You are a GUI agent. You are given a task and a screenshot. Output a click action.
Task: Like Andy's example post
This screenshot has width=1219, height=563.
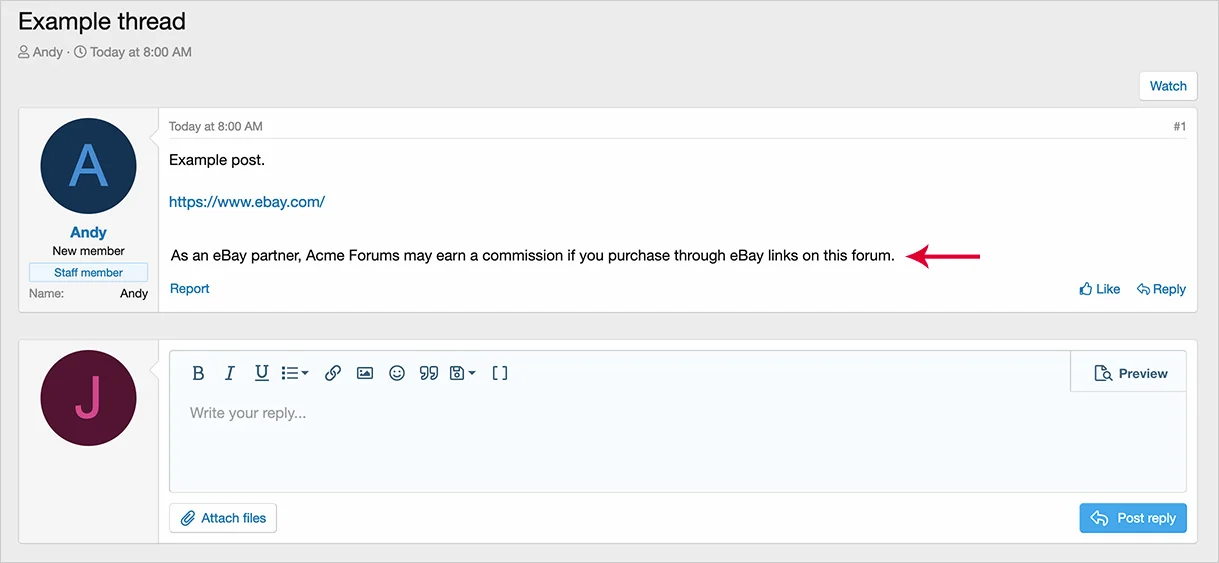pyautogui.click(x=1099, y=289)
